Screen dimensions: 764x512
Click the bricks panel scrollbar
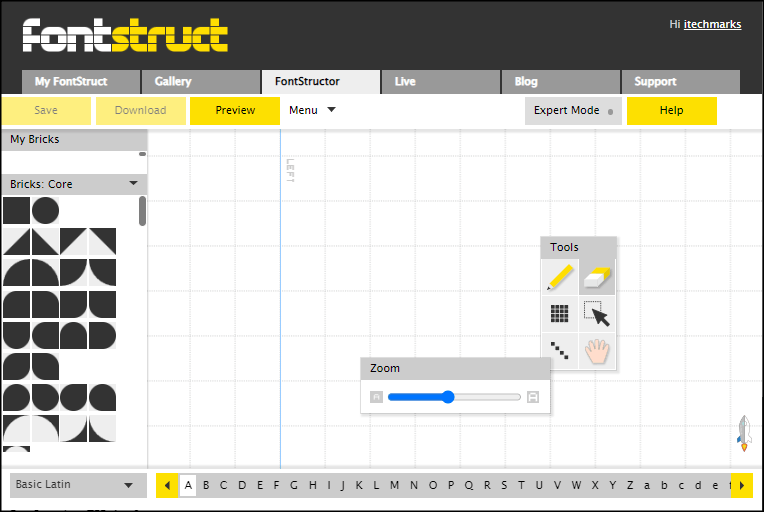142,211
